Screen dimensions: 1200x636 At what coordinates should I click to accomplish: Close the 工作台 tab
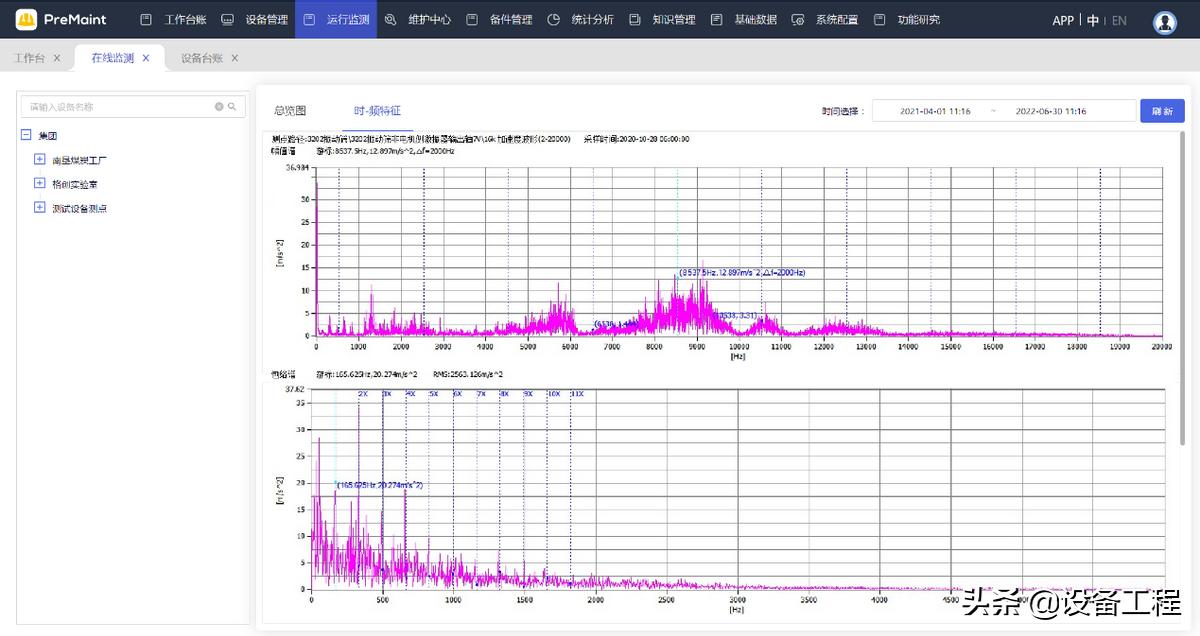click(x=57, y=58)
